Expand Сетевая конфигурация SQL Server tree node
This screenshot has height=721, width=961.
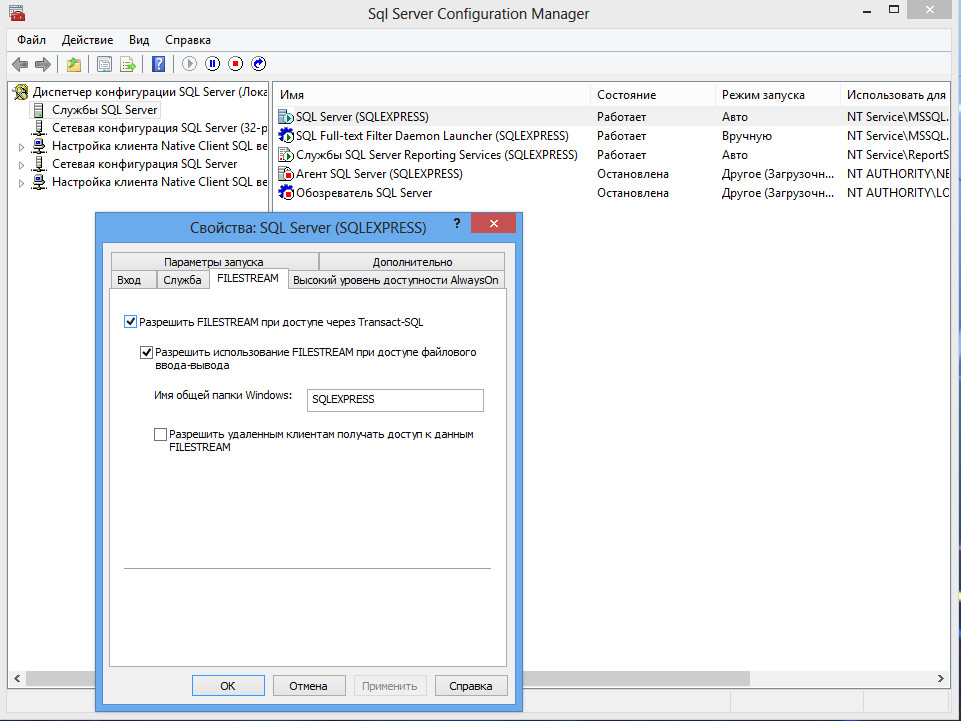23,164
